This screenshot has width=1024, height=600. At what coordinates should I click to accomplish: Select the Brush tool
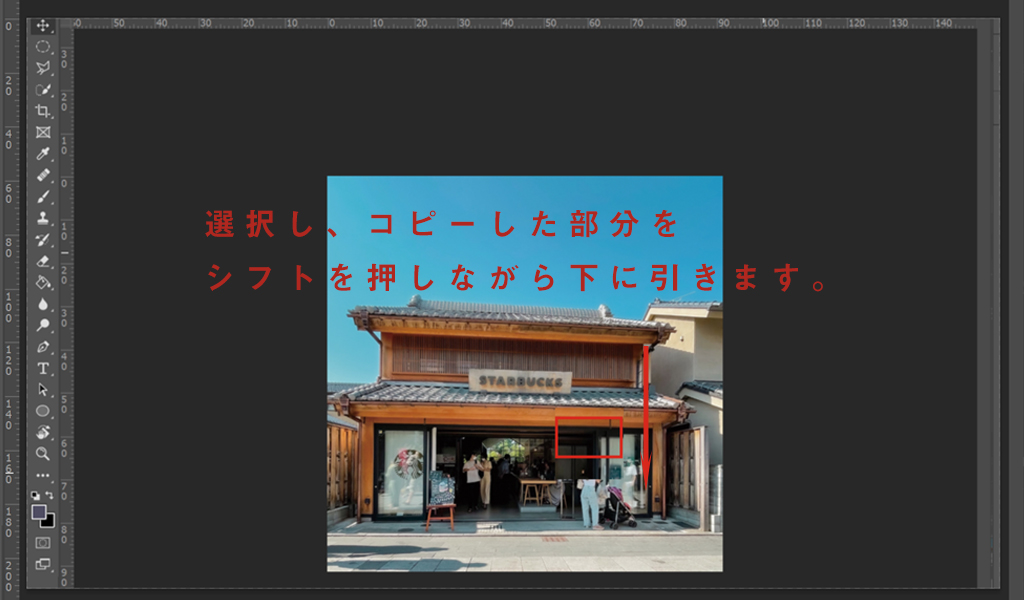tap(43, 197)
